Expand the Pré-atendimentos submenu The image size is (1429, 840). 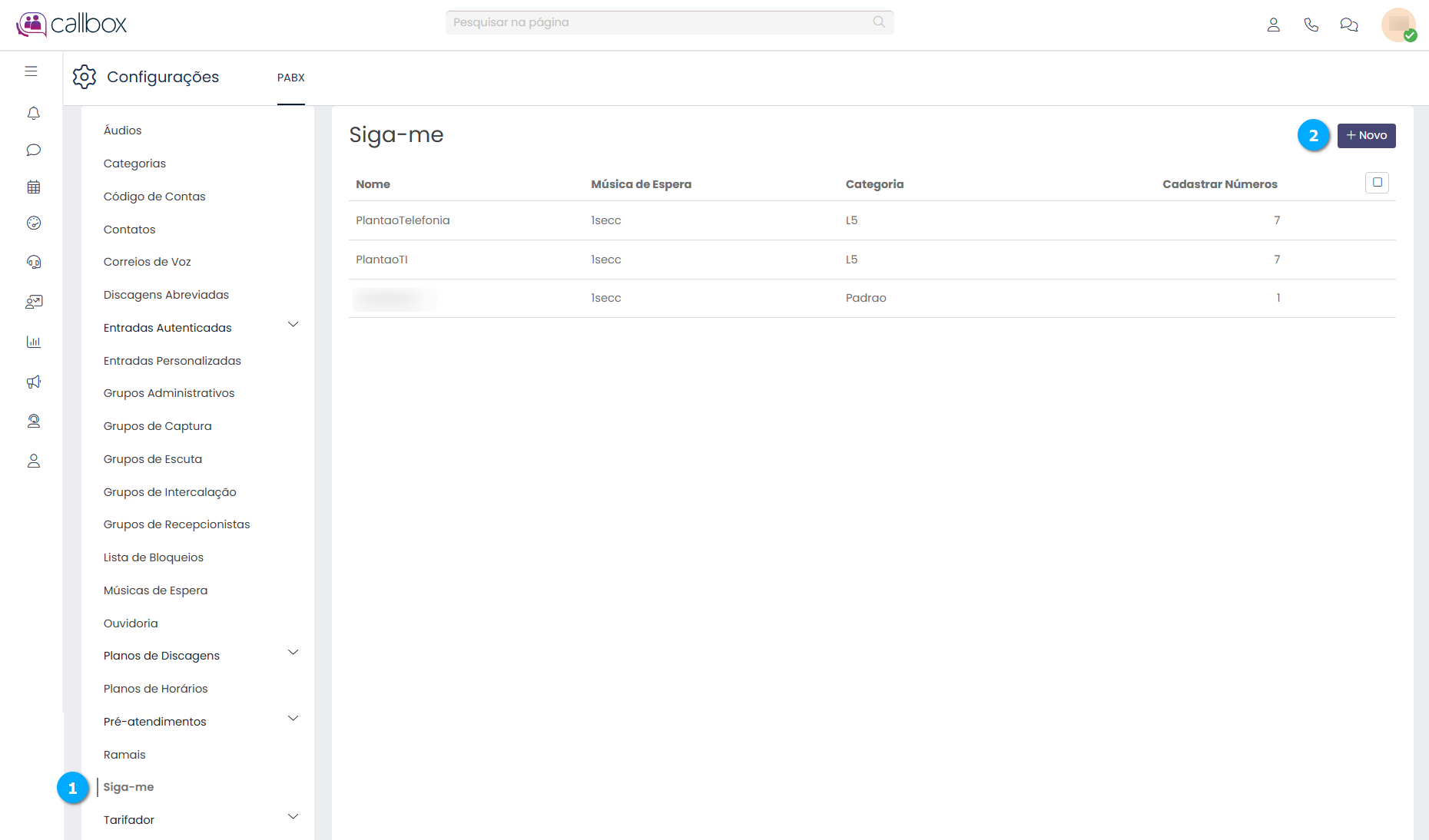(x=293, y=719)
